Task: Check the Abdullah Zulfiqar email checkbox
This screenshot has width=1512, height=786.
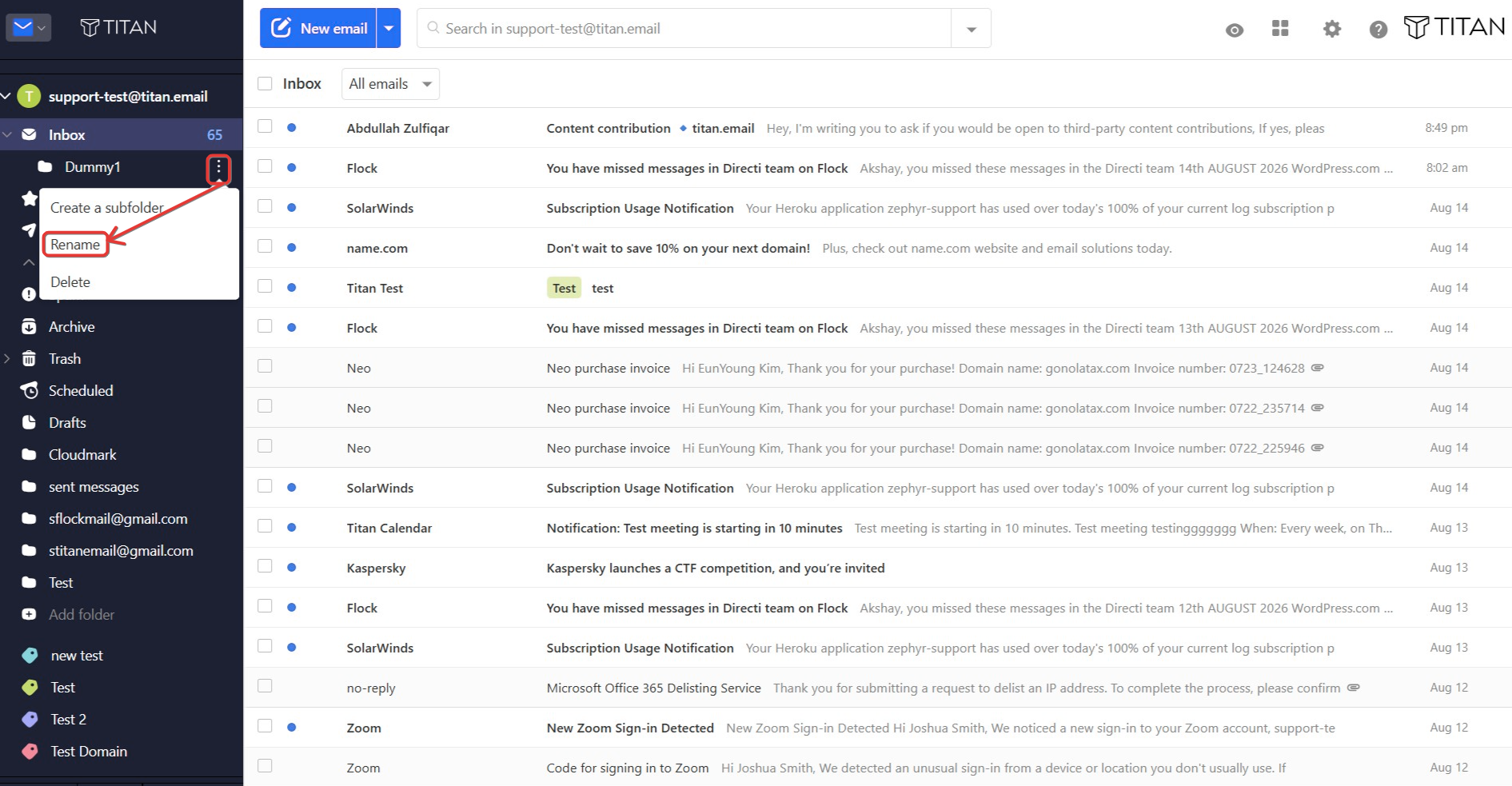Action: 265,126
